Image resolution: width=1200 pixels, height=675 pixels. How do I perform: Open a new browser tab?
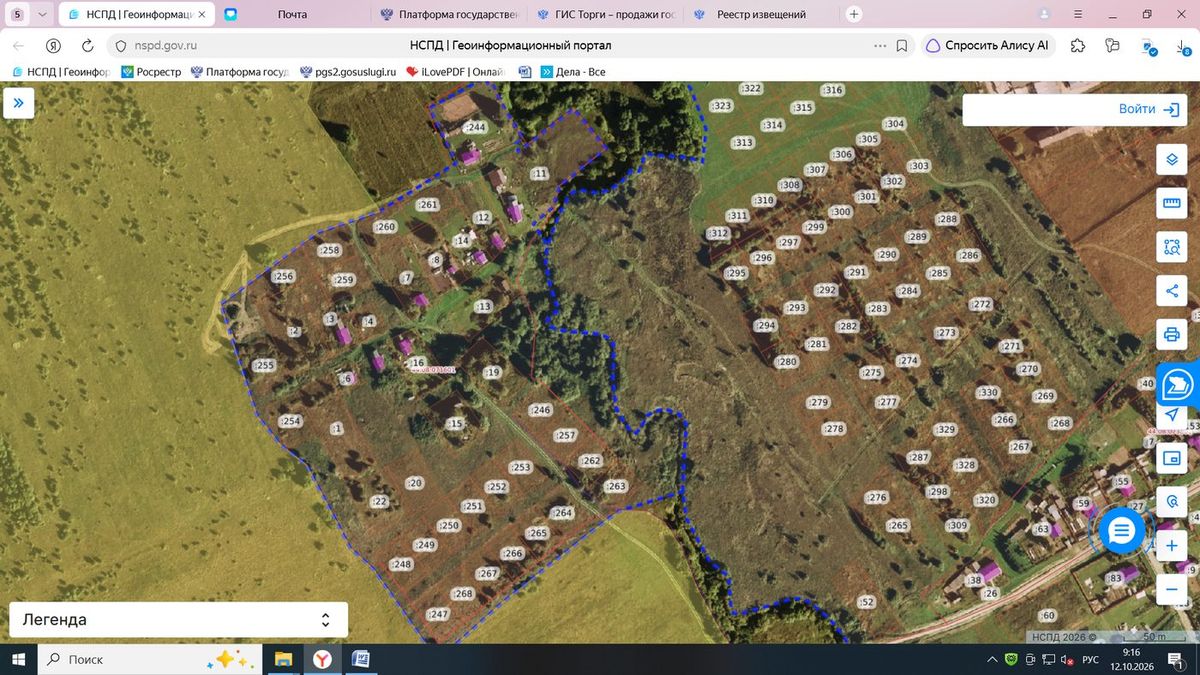[x=854, y=14]
